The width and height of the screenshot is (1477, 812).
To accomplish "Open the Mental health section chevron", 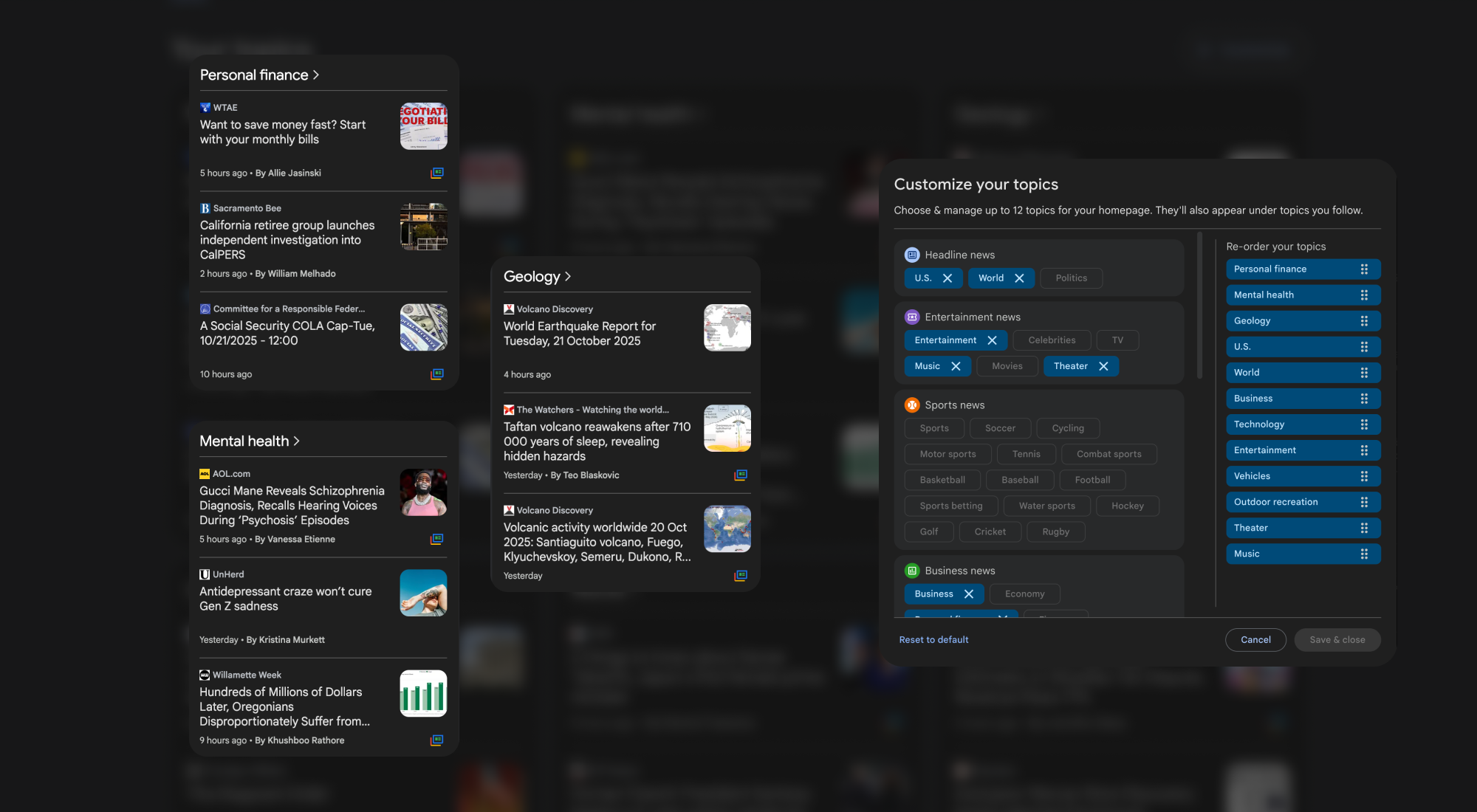I will pos(297,441).
